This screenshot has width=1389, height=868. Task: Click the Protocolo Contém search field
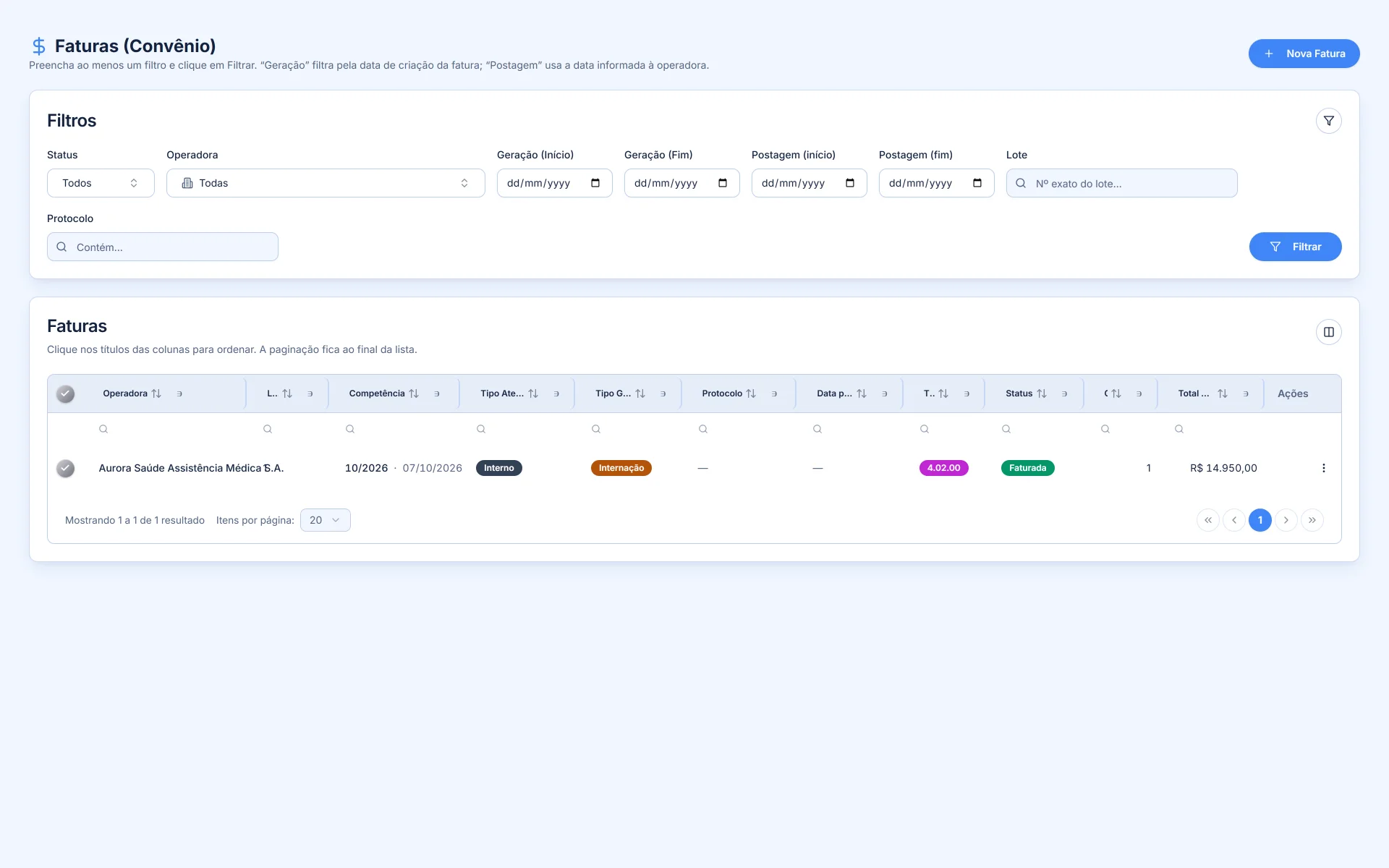(x=163, y=247)
